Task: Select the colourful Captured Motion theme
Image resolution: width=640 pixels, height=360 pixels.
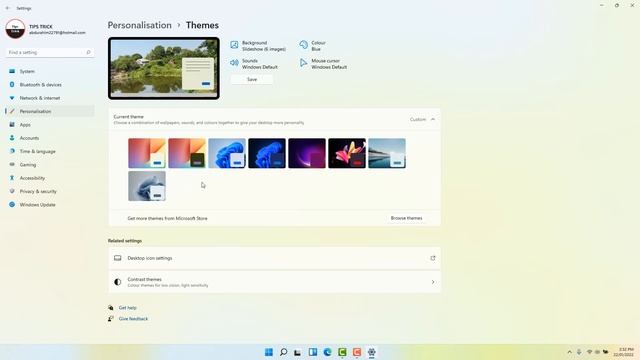Action: (x=347, y=153)
